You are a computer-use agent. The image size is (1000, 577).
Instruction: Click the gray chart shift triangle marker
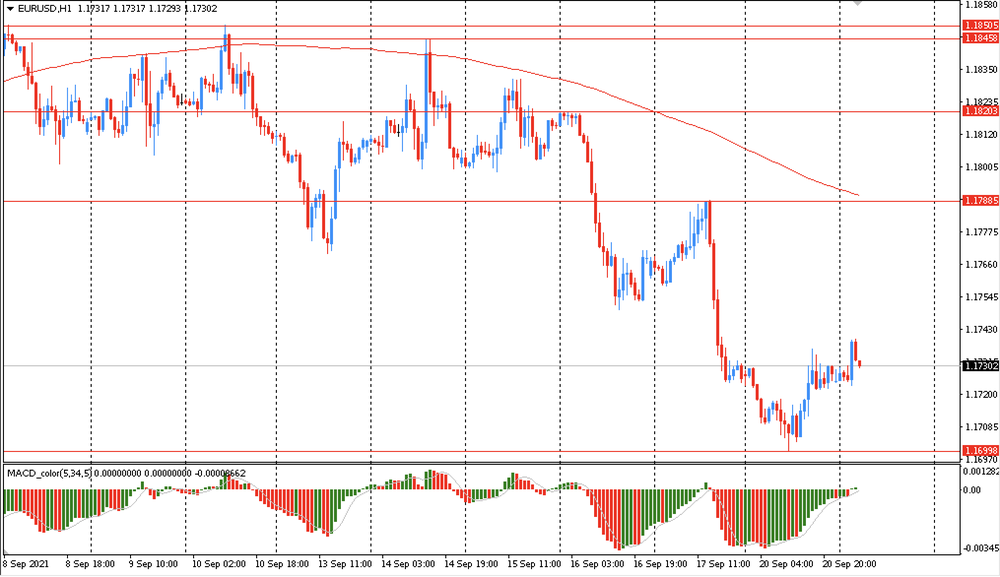click(858, 3)
